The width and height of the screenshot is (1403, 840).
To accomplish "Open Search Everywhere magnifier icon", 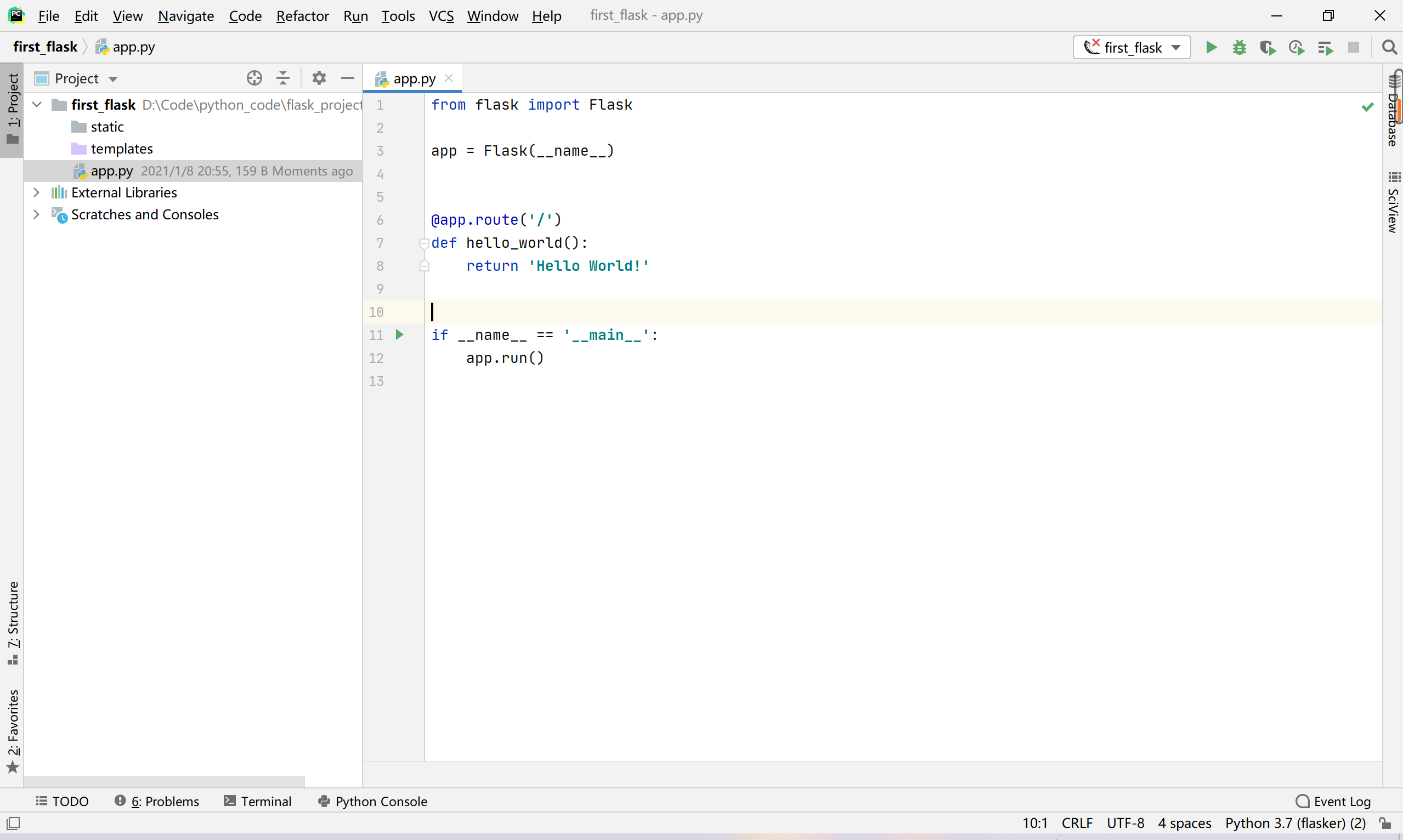I will click(x=1389, y=48).
